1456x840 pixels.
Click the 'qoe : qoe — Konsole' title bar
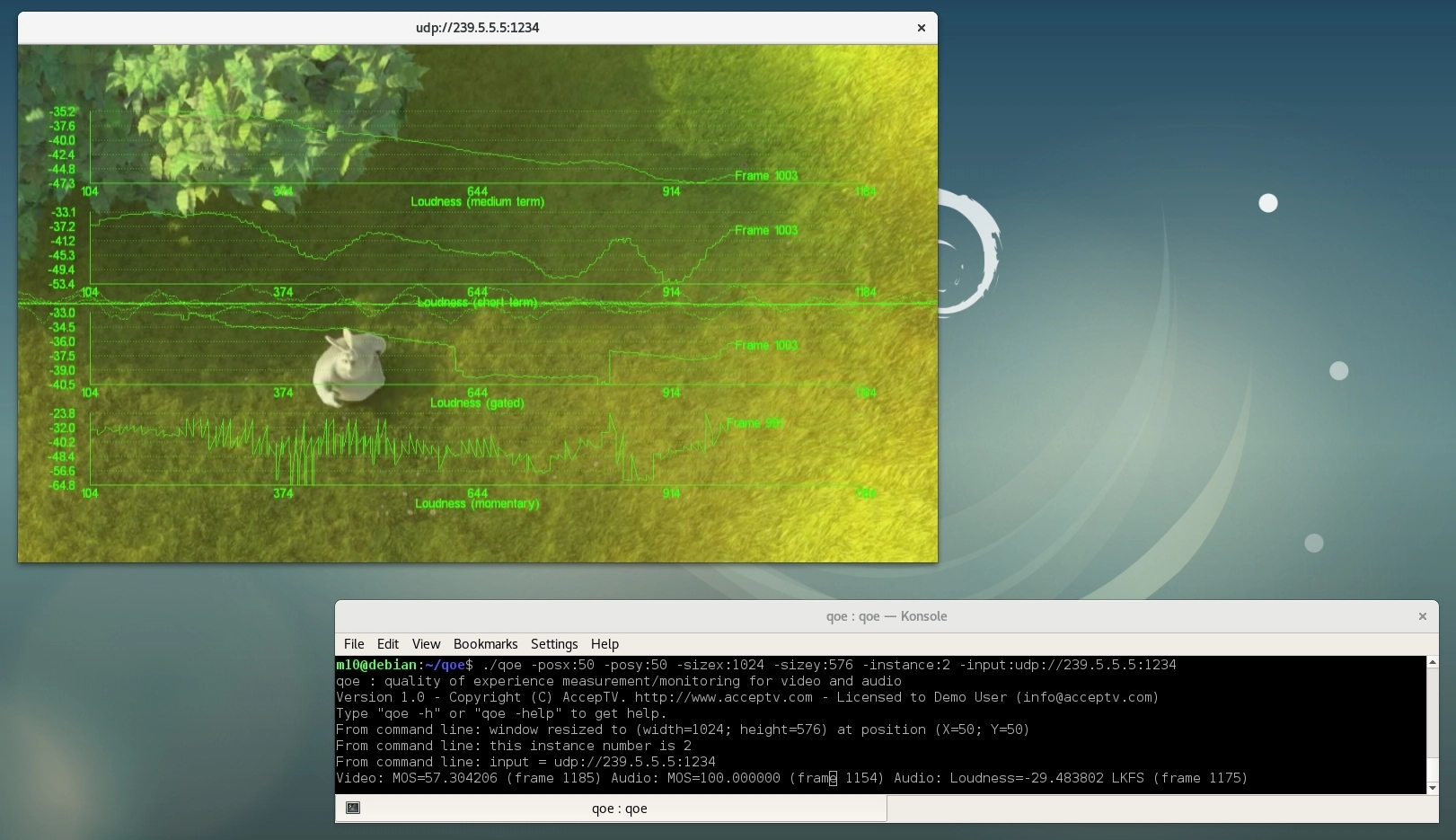tap(887, 616)
